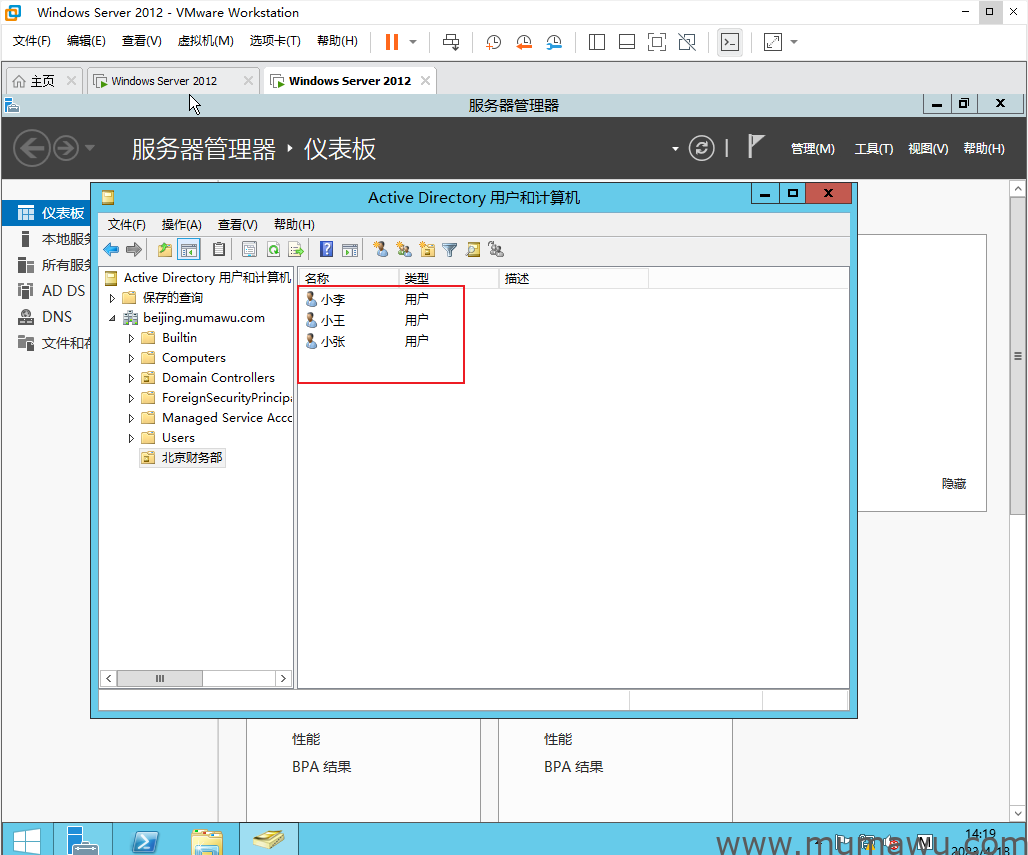Expand the Builtin tree node
The height and width of the screenshot is (855, 1028).
tap(131, 338)
